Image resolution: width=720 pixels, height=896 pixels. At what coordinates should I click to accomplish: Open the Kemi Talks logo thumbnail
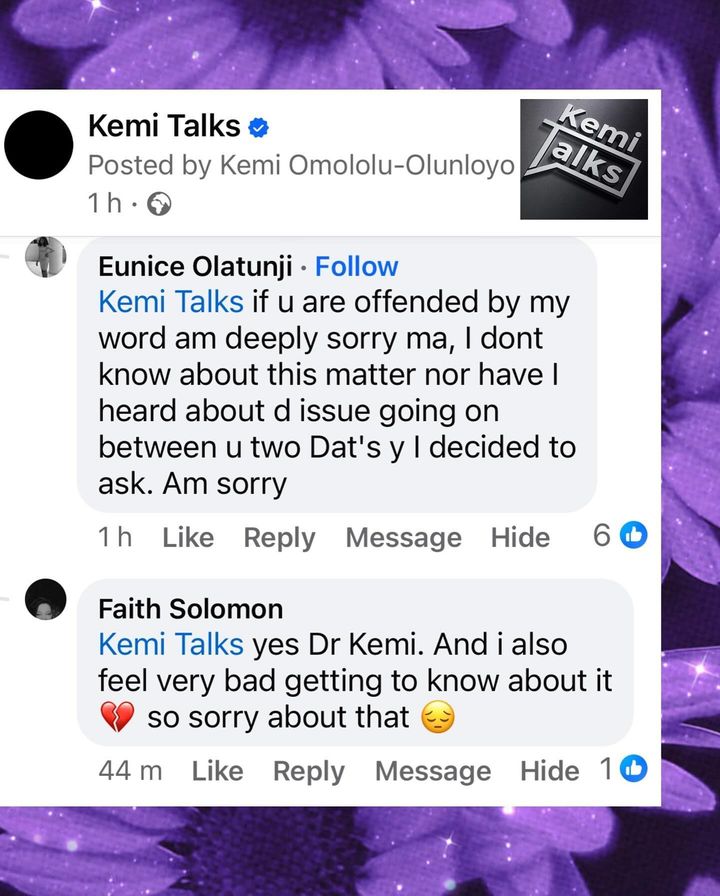tap(584, 158)
